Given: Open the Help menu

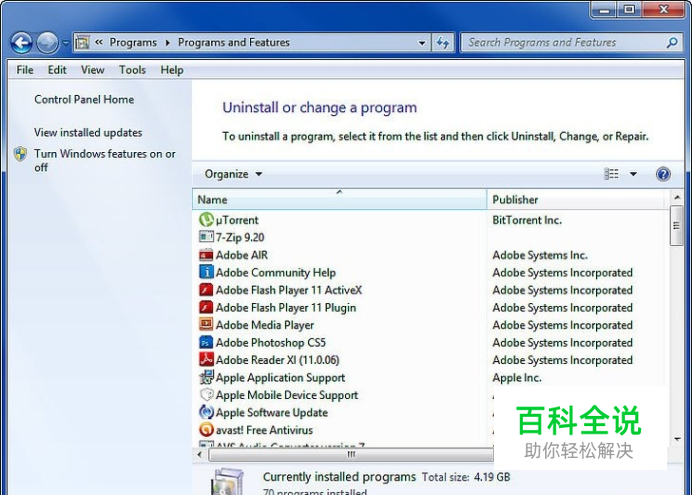Looking at the screenshot, I should pyautogui.click(x=172, y=70).
